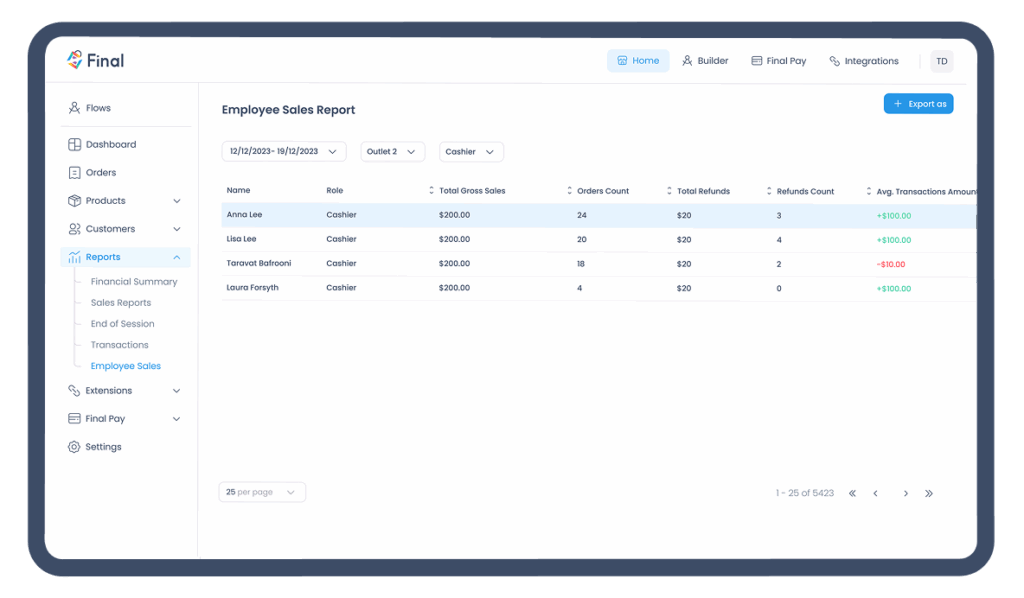Image resolution: width=1024 pixels, height=598 pixels.
Task: Sort by Total Gross Sales arrows
Action: [x=431, y=190]
